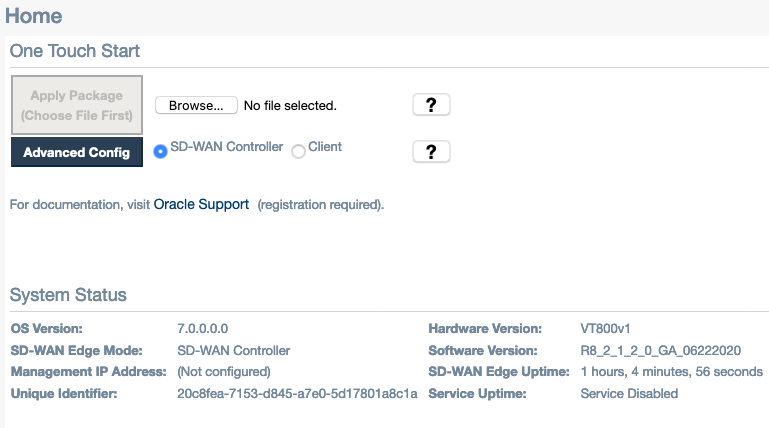Click the help question-mark button beside Browse
769x428 pixels.
point(431,105)
